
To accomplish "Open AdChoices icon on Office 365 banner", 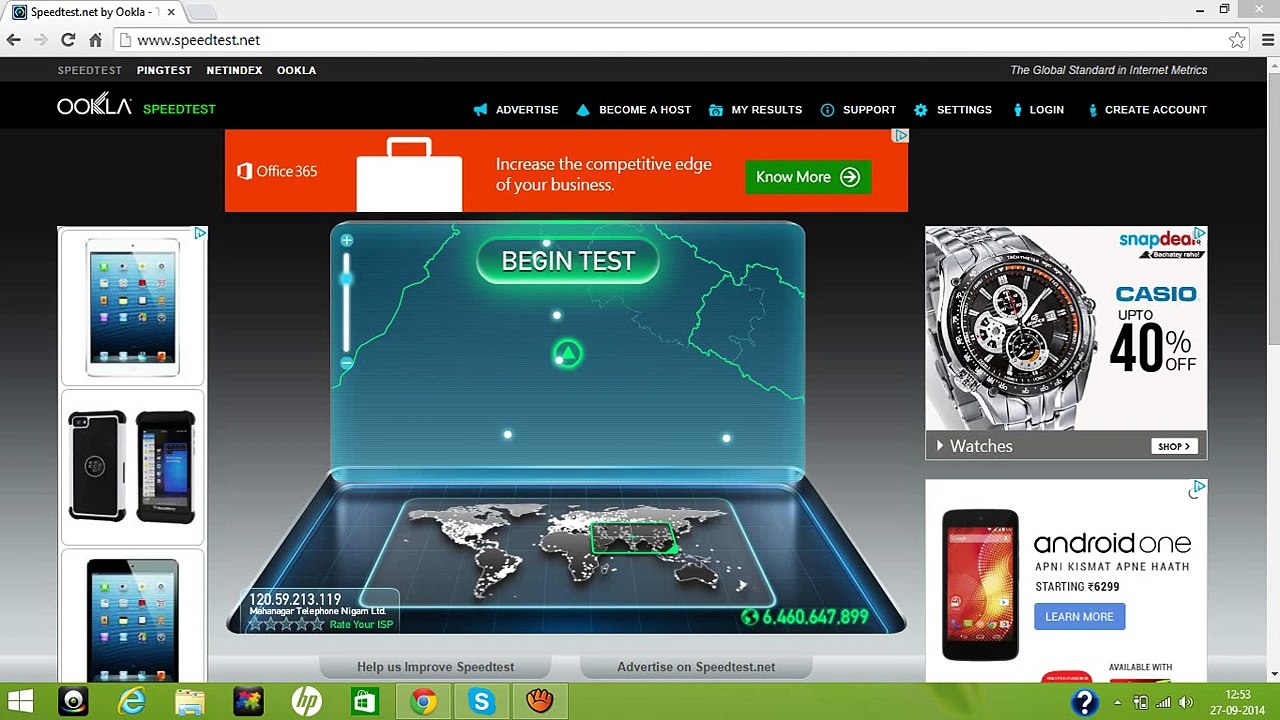I will tap(901, 135).
